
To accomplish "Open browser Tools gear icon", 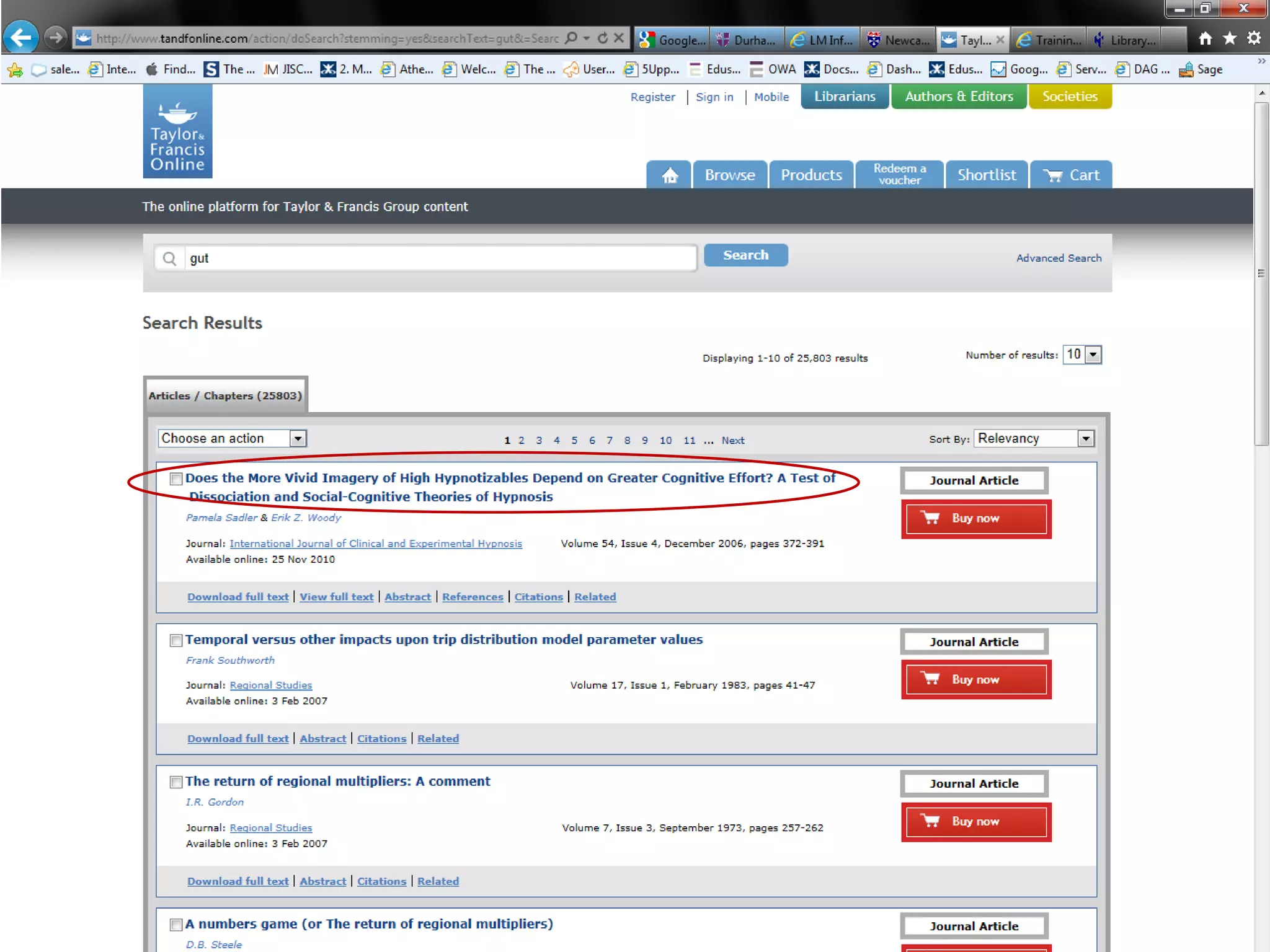I will (x=1254, y=38).
